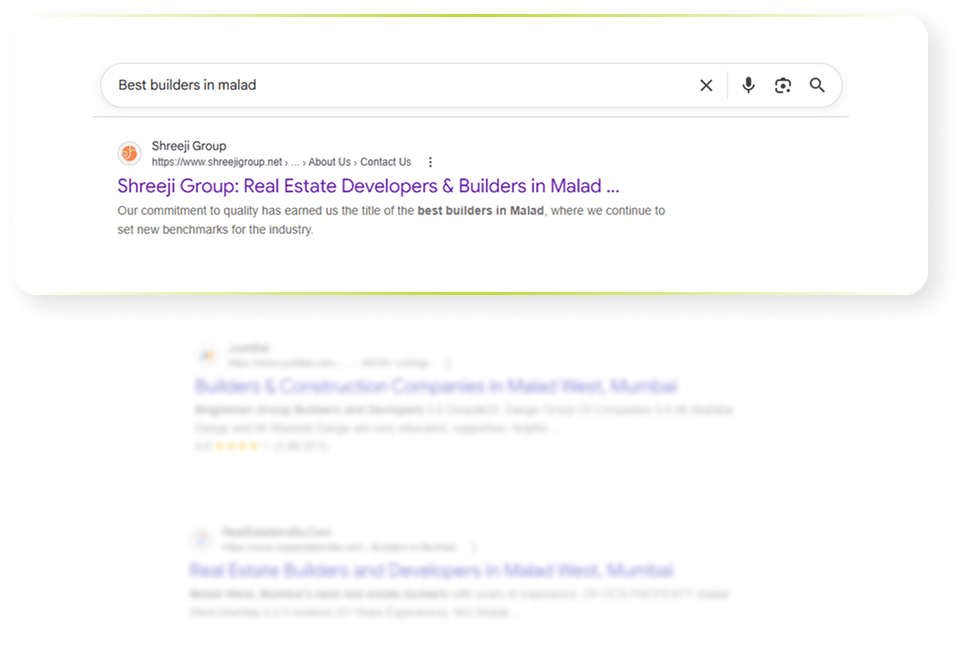Click the star rating in Builders & Construction result

(237, 446)
